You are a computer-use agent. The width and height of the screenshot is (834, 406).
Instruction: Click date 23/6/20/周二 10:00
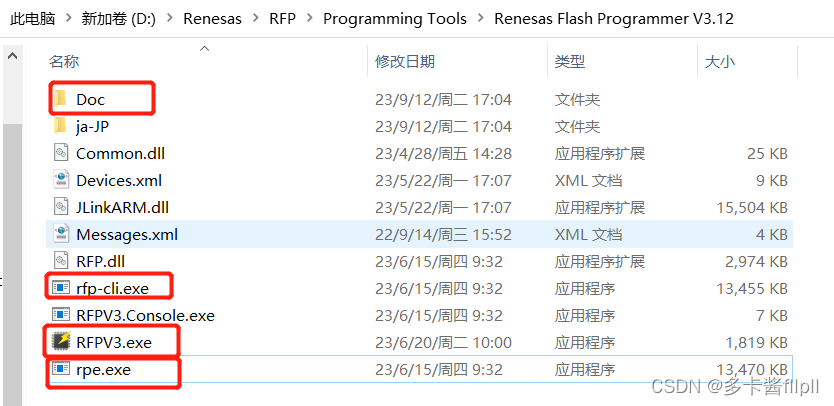443,343
